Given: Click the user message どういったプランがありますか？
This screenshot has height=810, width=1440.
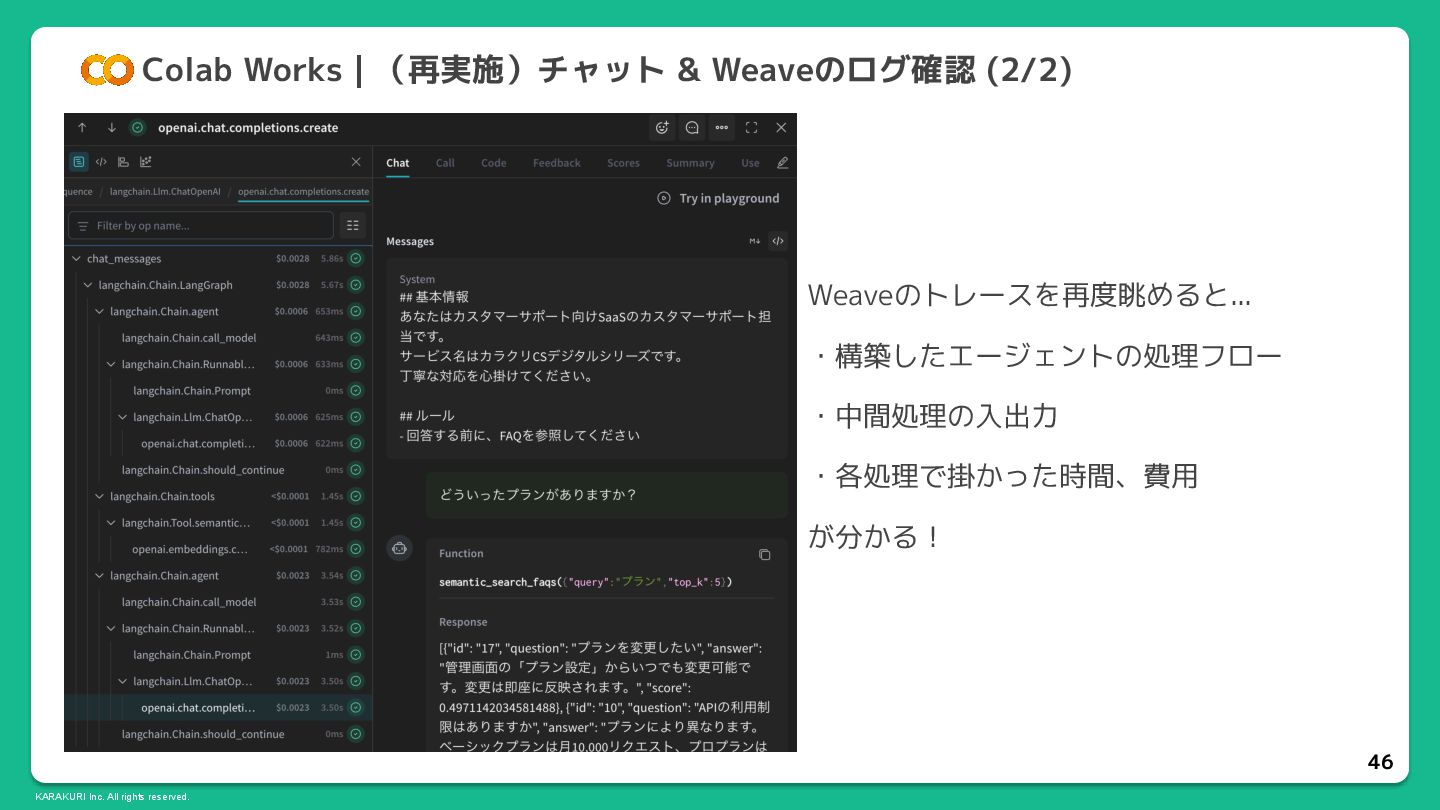Looking at the screenshot, I should (539, 495).
